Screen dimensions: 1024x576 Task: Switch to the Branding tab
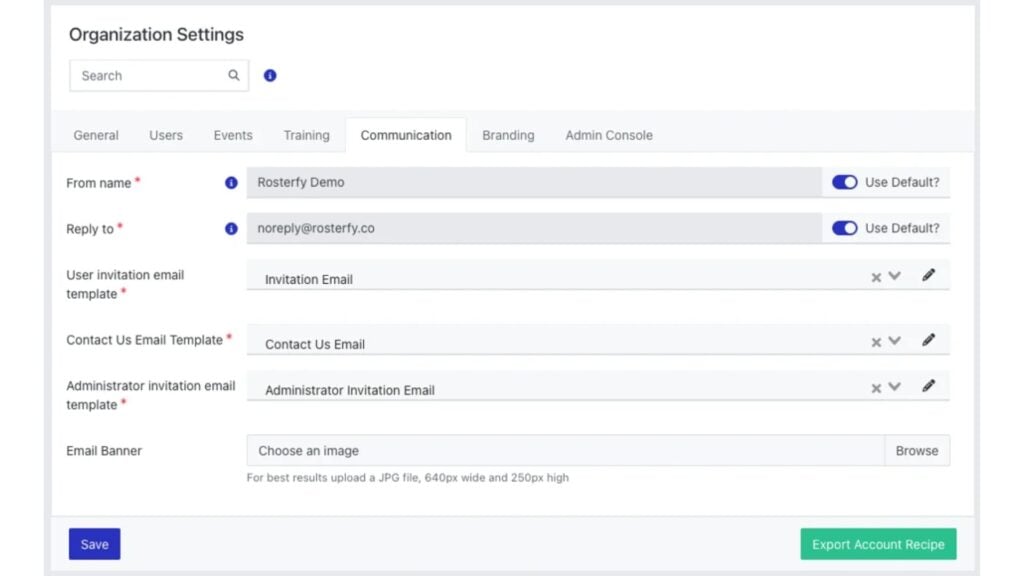[x=508, y=135]
